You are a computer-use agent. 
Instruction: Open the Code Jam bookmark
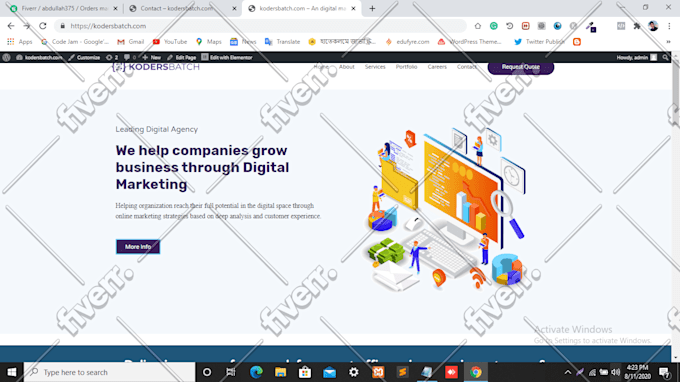(75, 42)
